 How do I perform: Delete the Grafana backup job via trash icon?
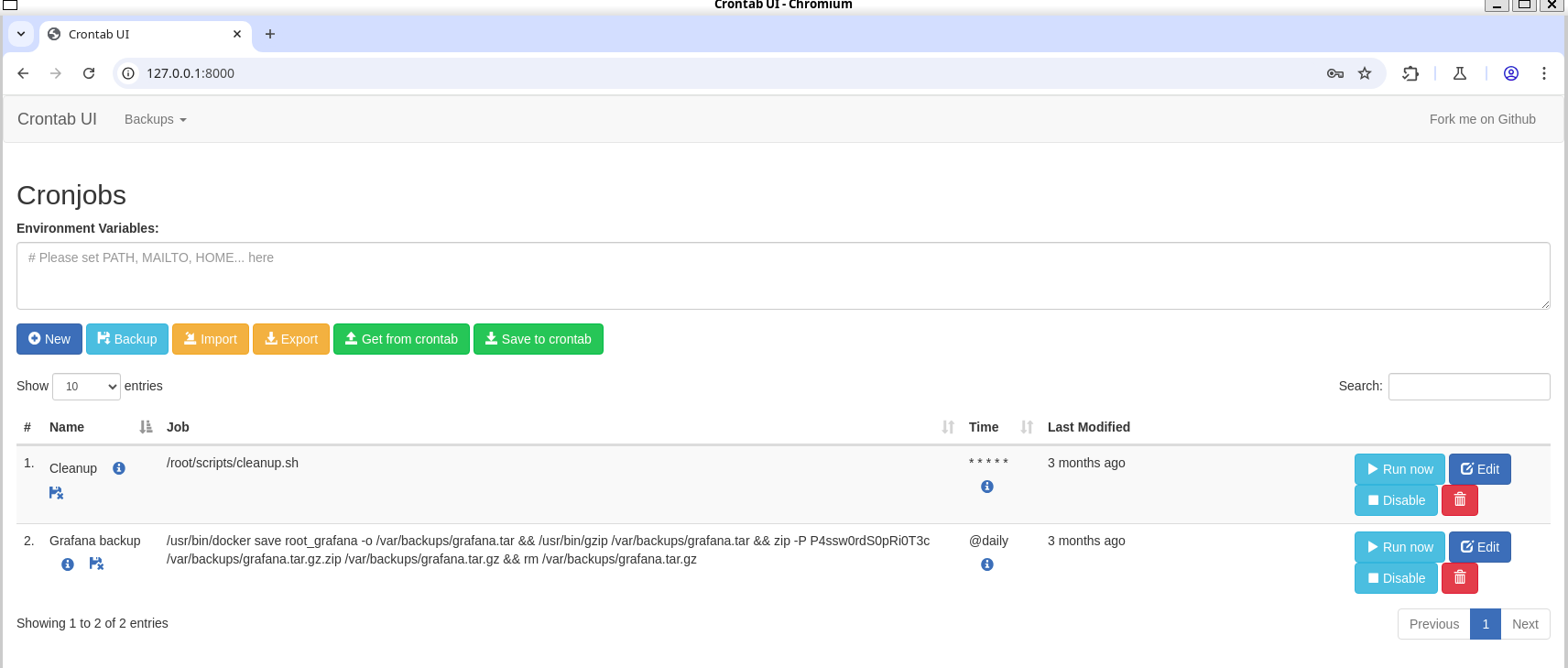click(x=1459, y=578)
